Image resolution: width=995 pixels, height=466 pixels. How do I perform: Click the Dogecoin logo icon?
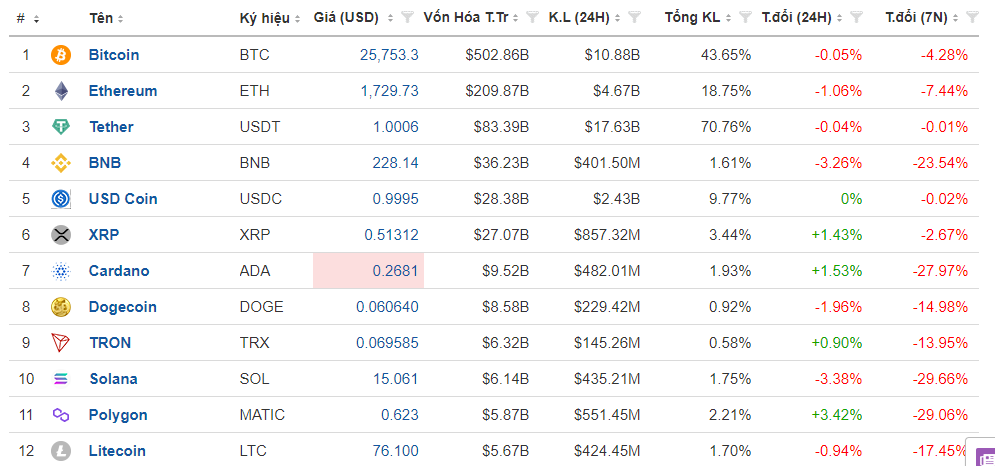[61, 307]
